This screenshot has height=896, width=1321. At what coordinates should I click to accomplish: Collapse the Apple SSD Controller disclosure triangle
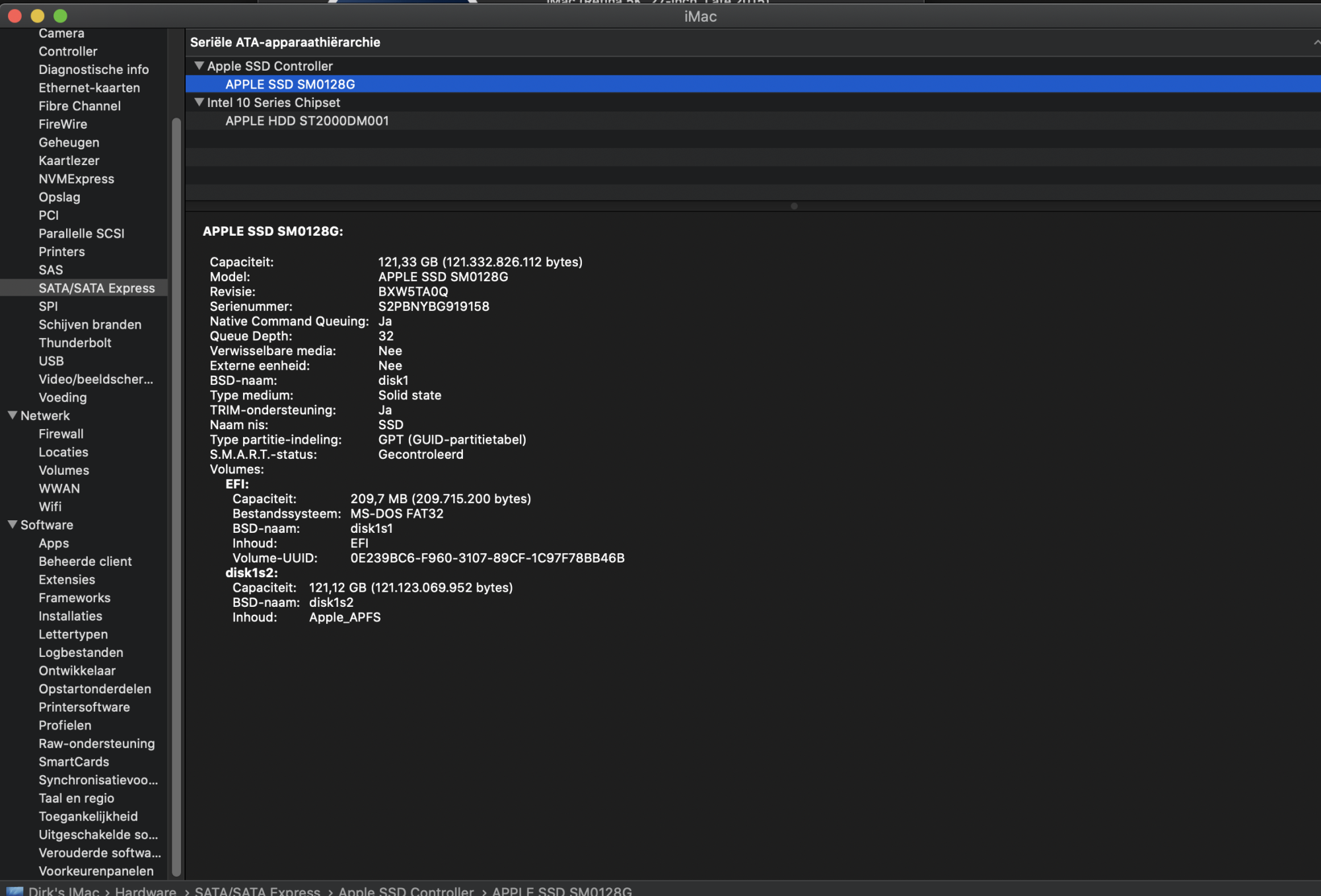[199, 66]
